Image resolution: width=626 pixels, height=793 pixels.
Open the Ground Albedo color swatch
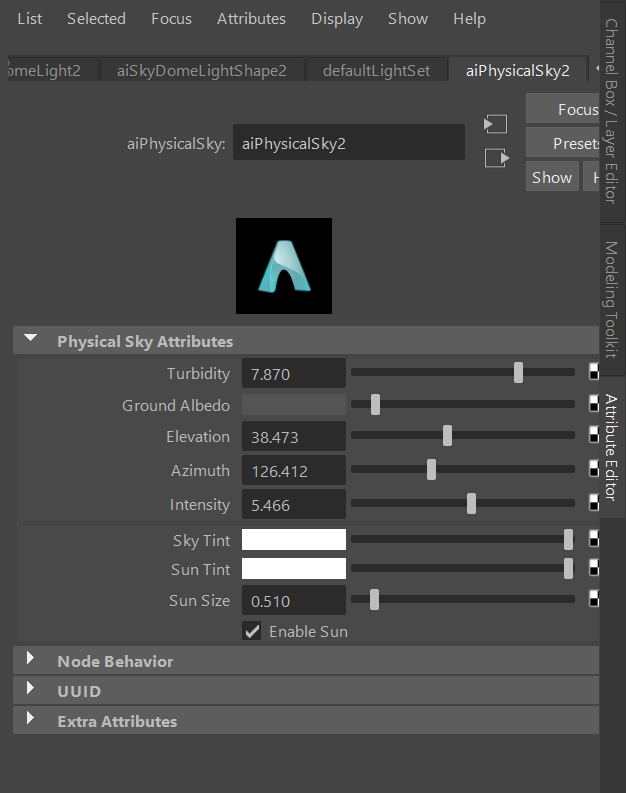coord(294,405)
